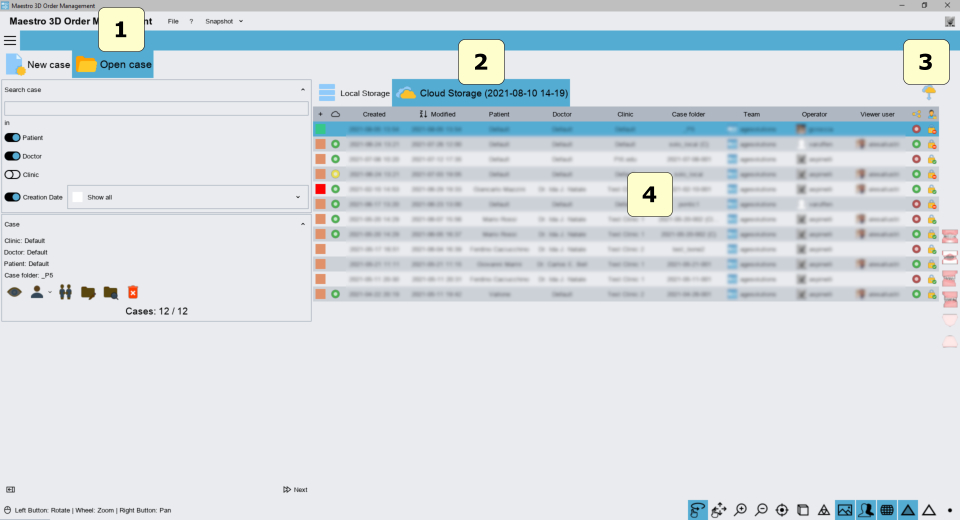
Task: Click the Cases: 12 / 12 counter
Action: 156,311
